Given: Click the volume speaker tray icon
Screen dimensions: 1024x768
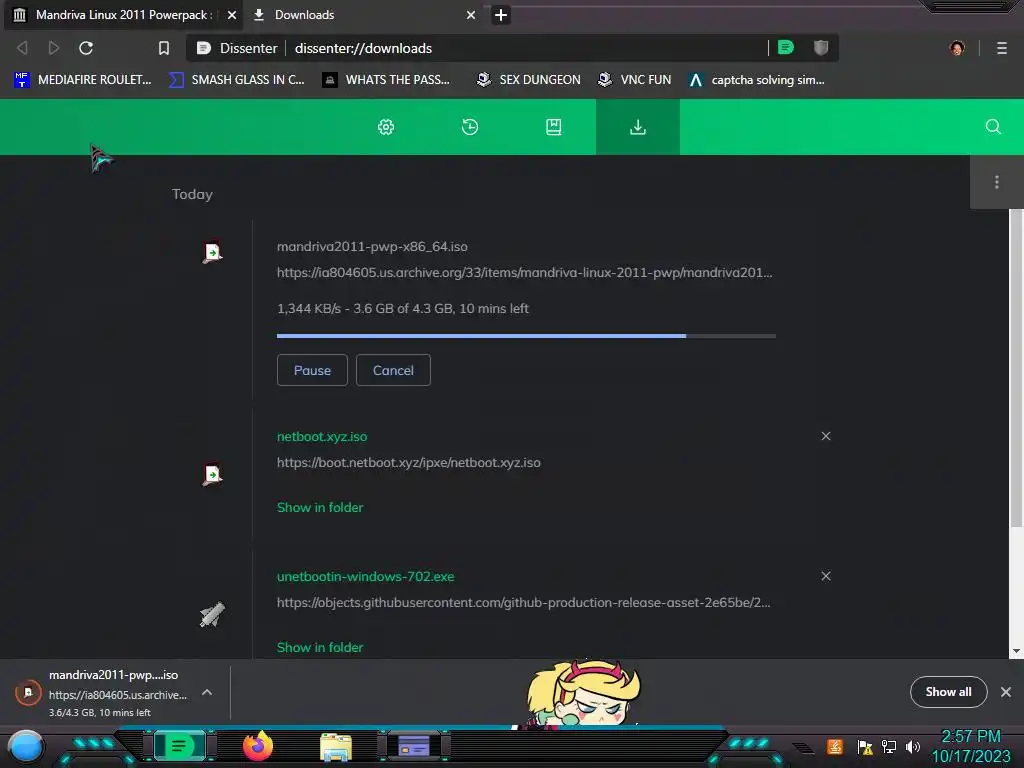Looking at the screenshot, I should point(912,746).
